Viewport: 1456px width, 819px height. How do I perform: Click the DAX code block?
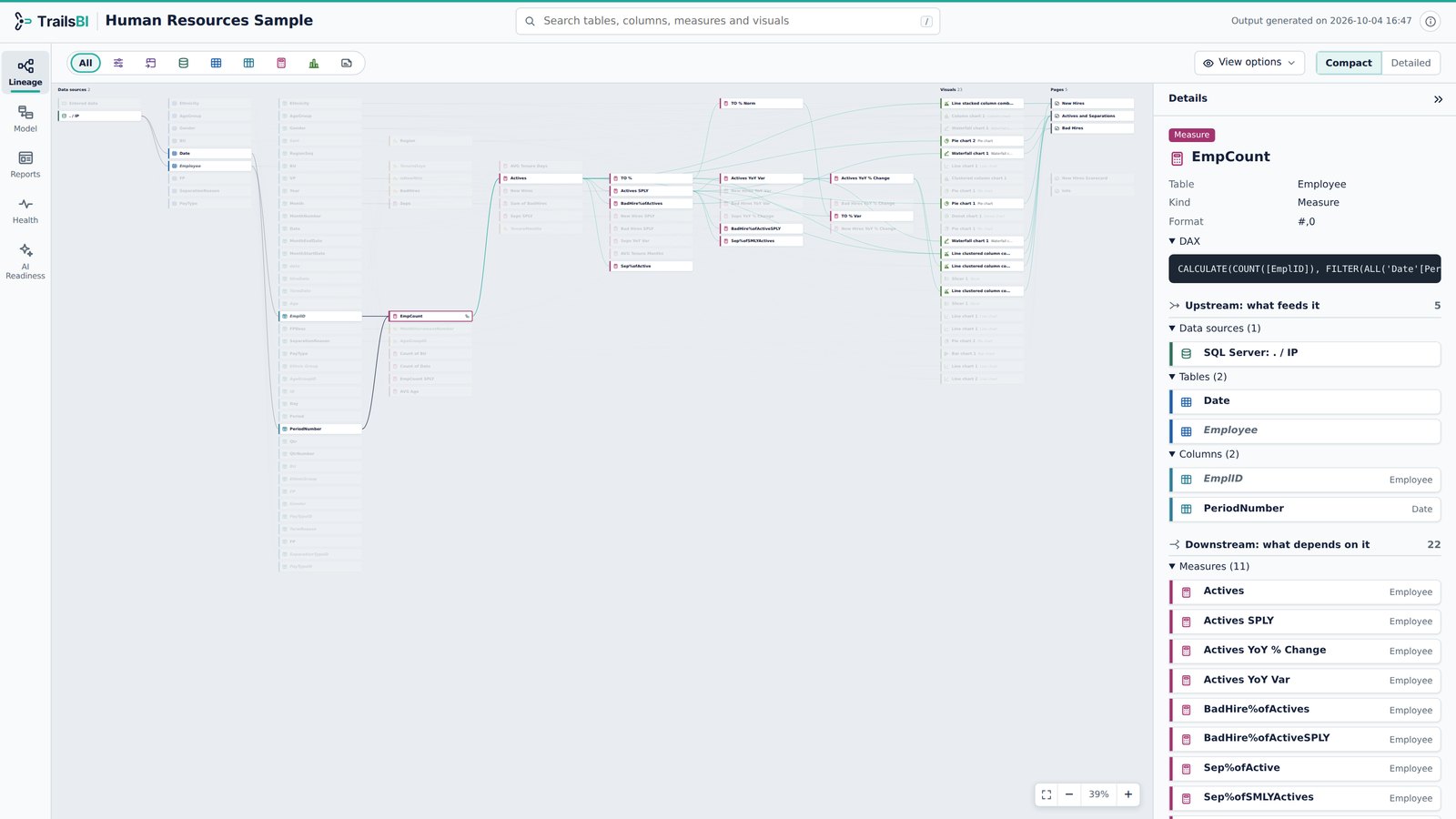tap(1305, 269)
